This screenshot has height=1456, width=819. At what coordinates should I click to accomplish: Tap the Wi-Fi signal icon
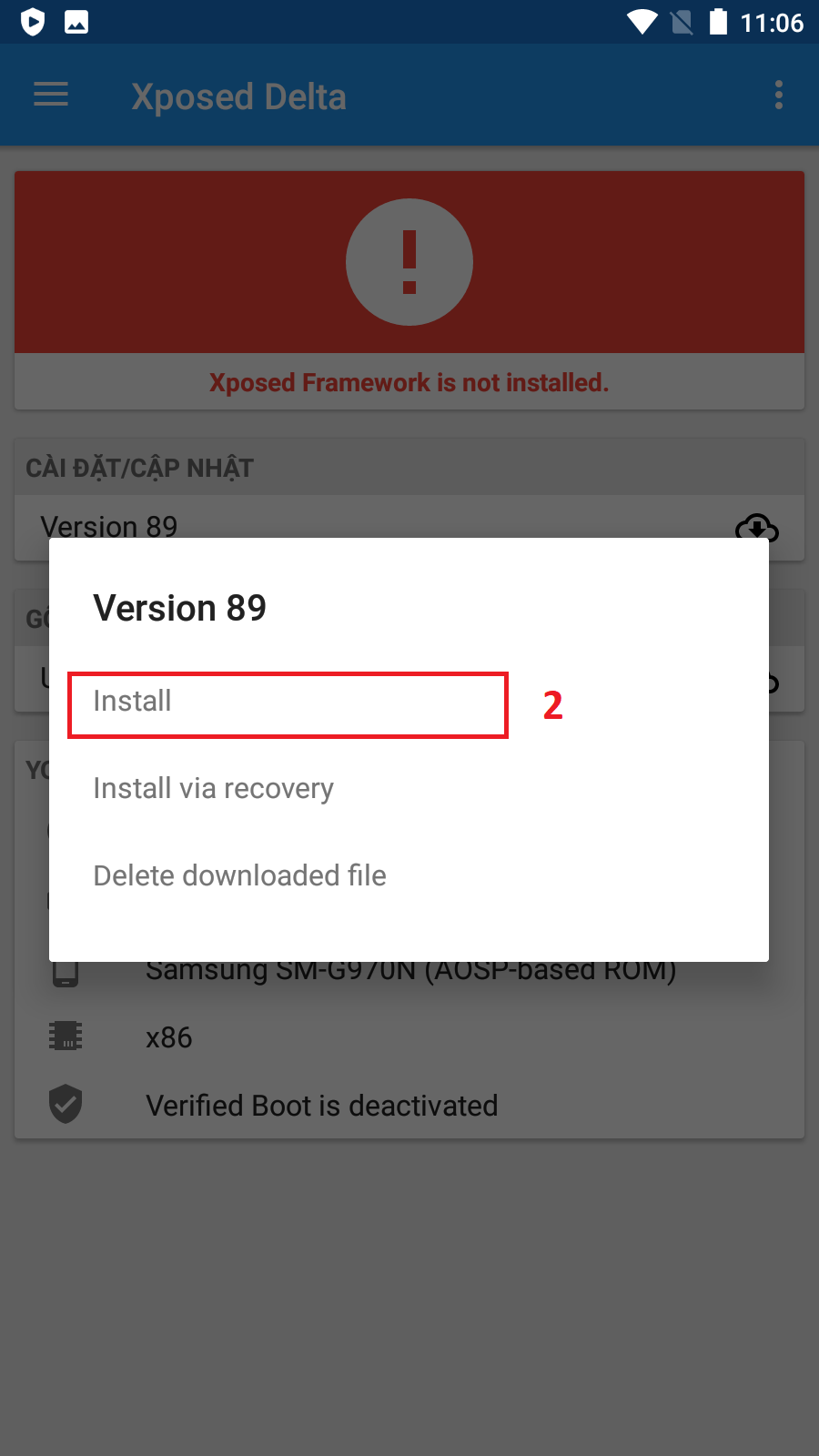(x=642, y=22)
